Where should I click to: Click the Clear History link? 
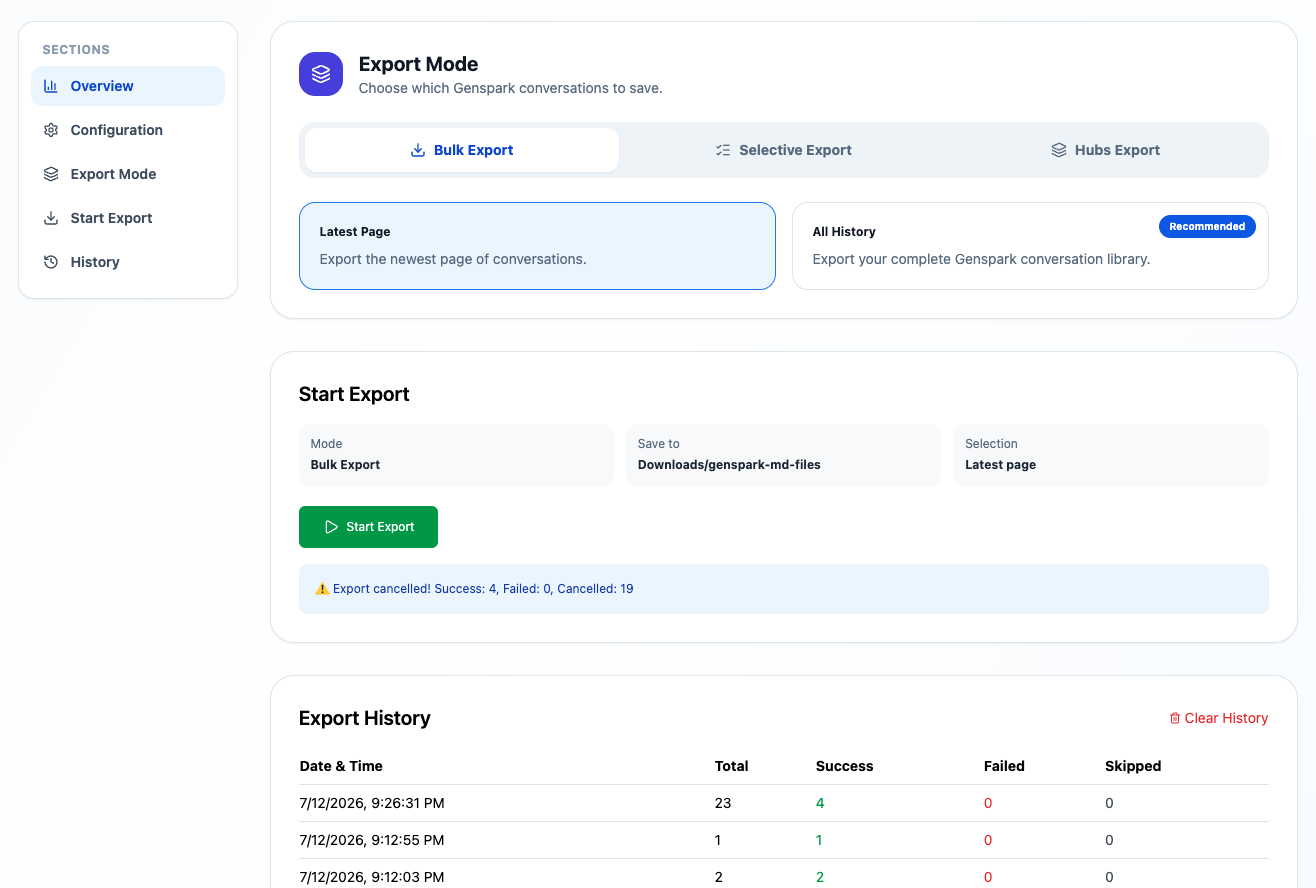pyautogui.click(x=1219, y=718)
